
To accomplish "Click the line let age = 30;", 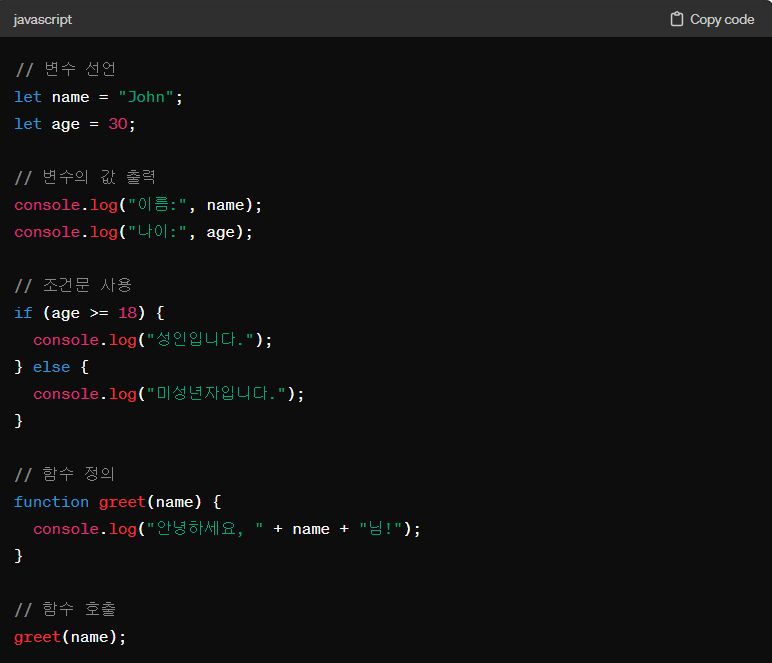I will (x=74, y=124).
